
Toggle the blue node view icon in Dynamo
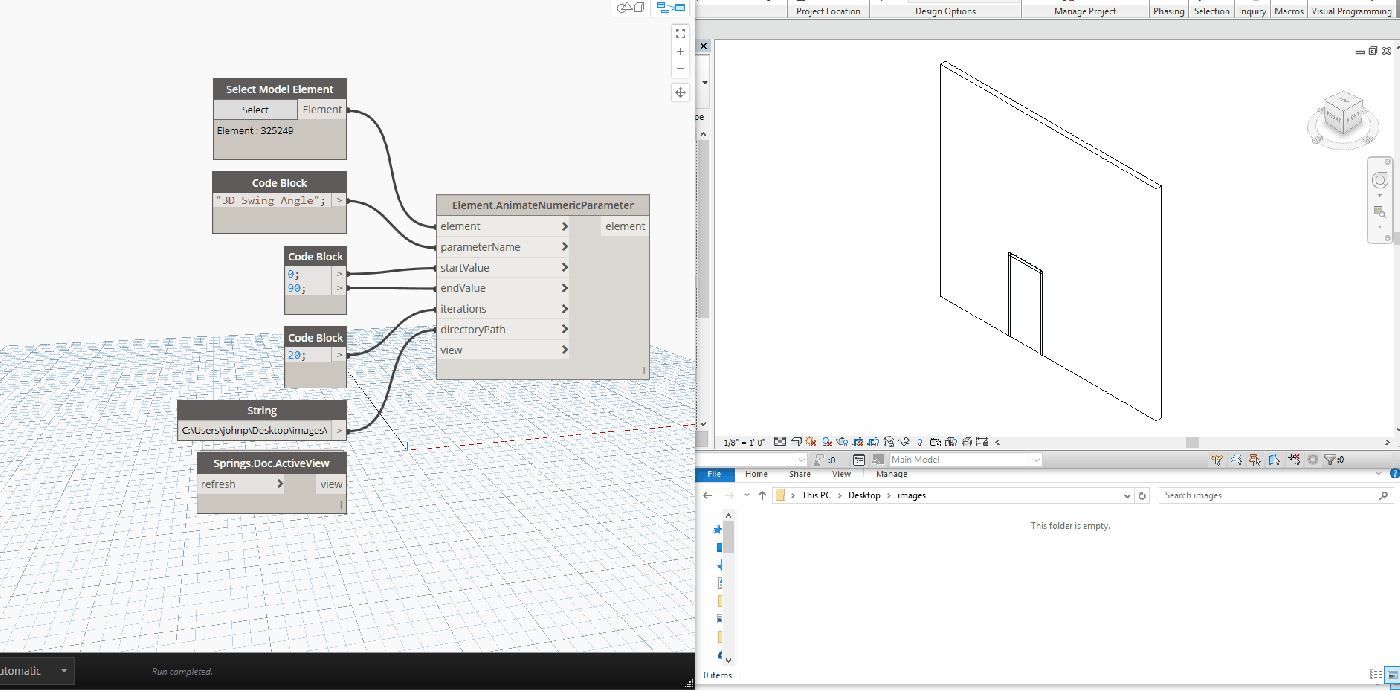(672, 8)
